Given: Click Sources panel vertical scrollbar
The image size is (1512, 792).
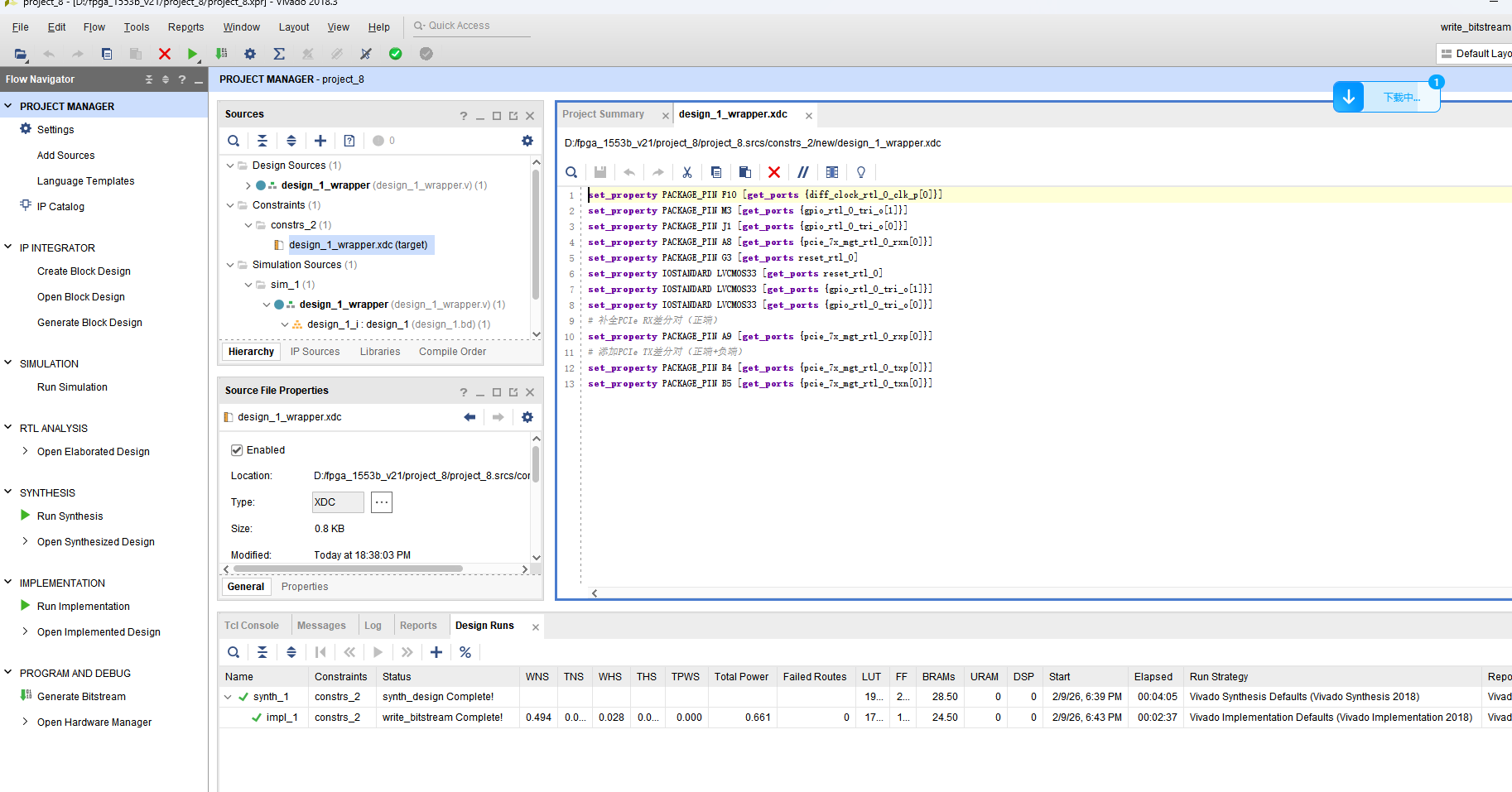Looking at the screenshot, I should tap(536, 234).
